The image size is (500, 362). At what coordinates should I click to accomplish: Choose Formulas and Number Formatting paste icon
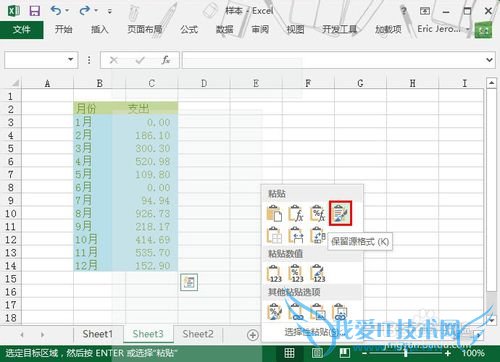pyautogui.click(x=317, y=213)
